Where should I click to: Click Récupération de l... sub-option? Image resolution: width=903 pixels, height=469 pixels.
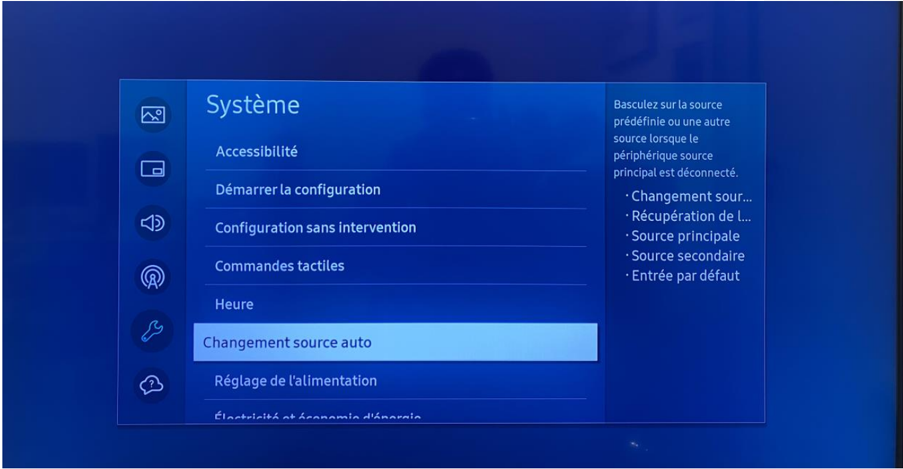point(690,216)
